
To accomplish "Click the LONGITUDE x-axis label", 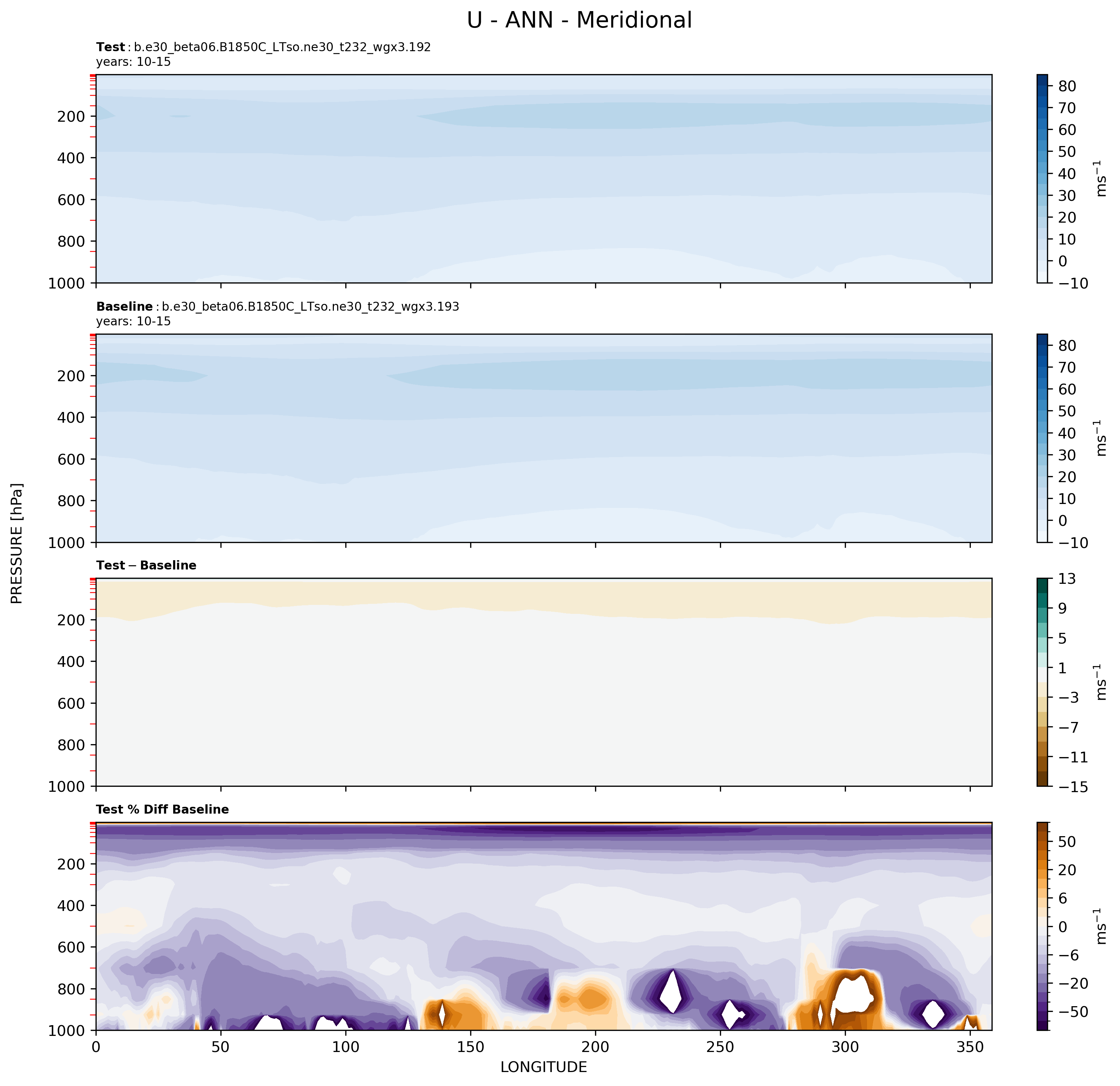I will click(x=544, y=1067).
